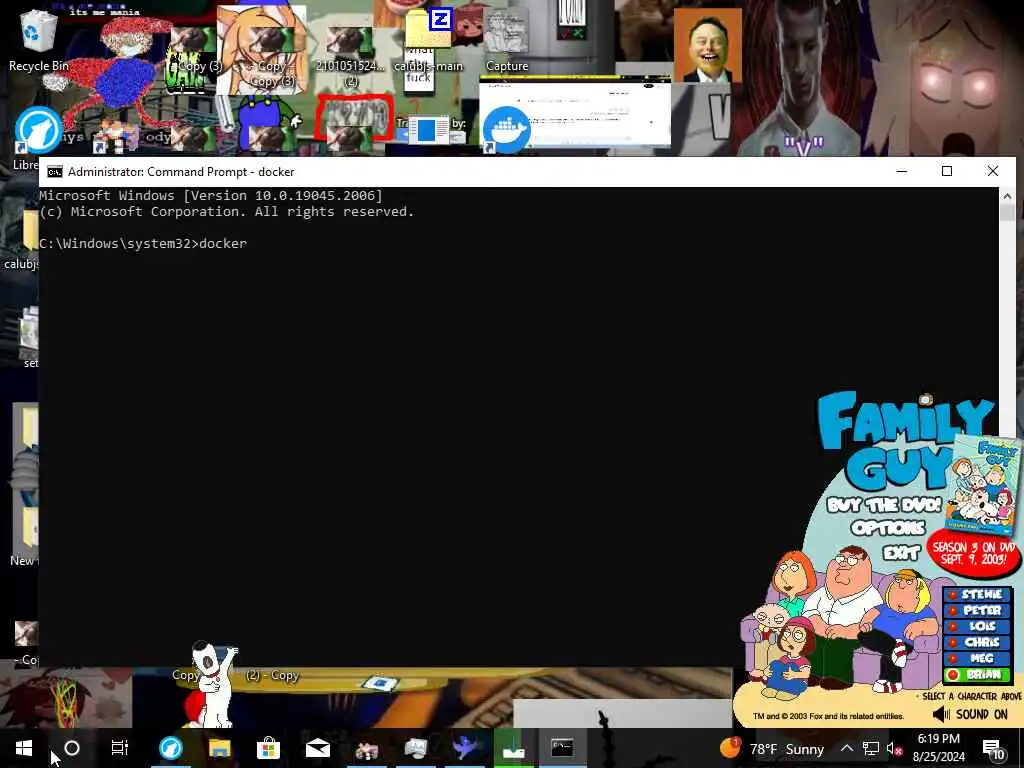The height and width of the screenshot is (768, 1024).
Task: Open the blue ghost-like taskbar app
Action: click(x=464, y=748)
